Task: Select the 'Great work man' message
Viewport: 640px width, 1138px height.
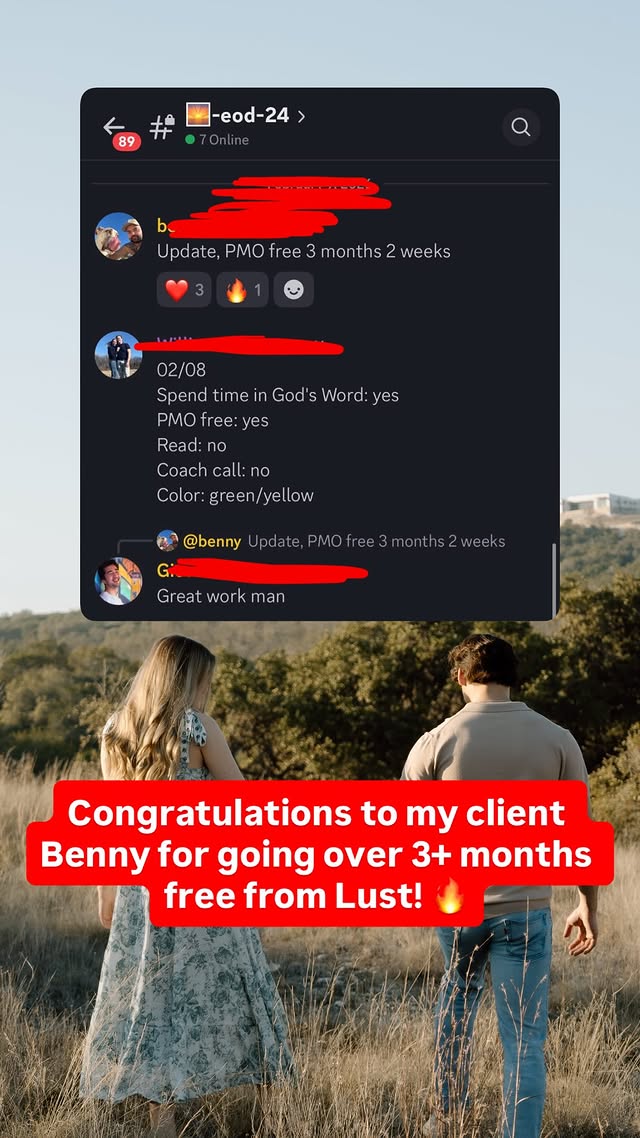Action: point(221,596)
